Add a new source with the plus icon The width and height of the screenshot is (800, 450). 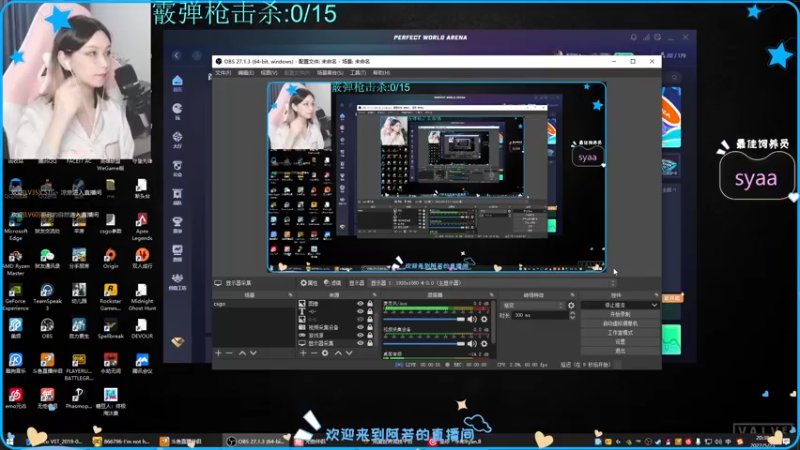click(x=303, y=353)
